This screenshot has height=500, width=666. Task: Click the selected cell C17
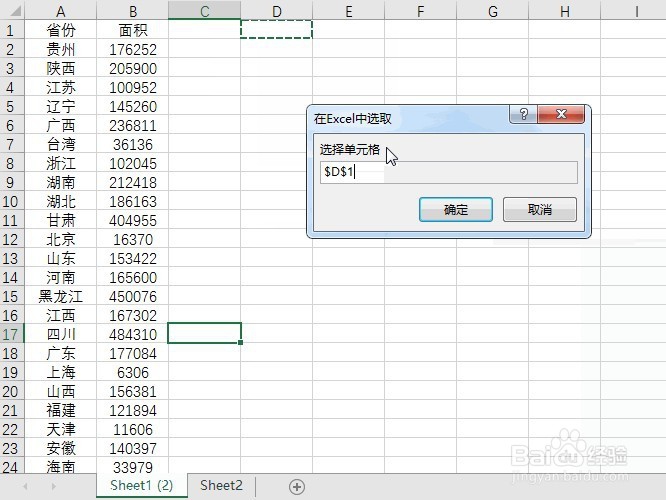[205, 333]
